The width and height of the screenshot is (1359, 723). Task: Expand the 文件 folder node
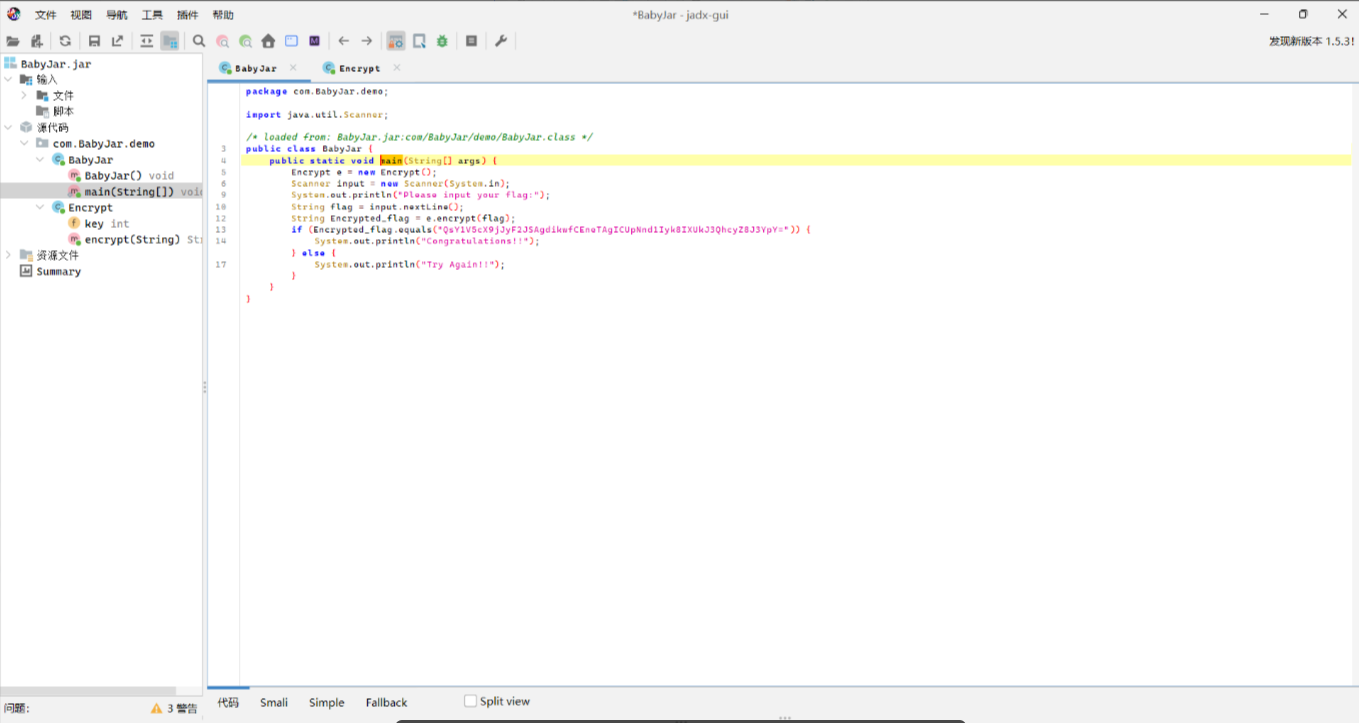pos(25,95)
